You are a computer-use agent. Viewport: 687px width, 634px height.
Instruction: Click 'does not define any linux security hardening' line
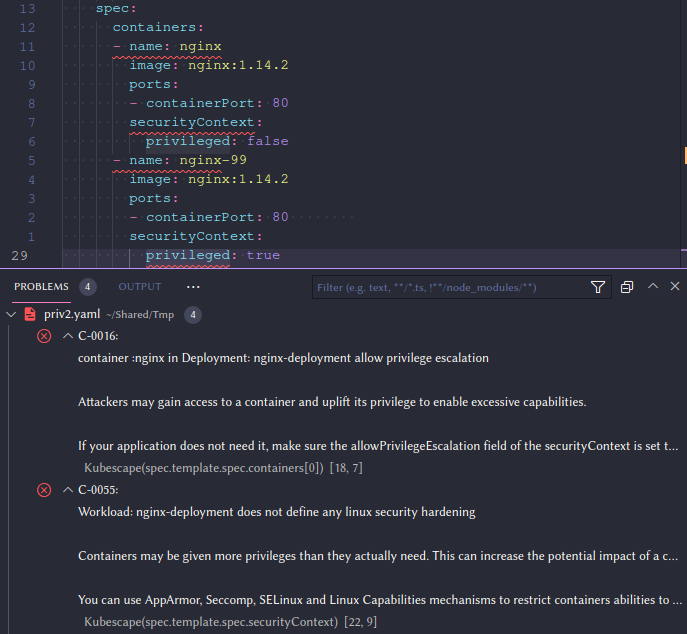click(x=276, y=512)
